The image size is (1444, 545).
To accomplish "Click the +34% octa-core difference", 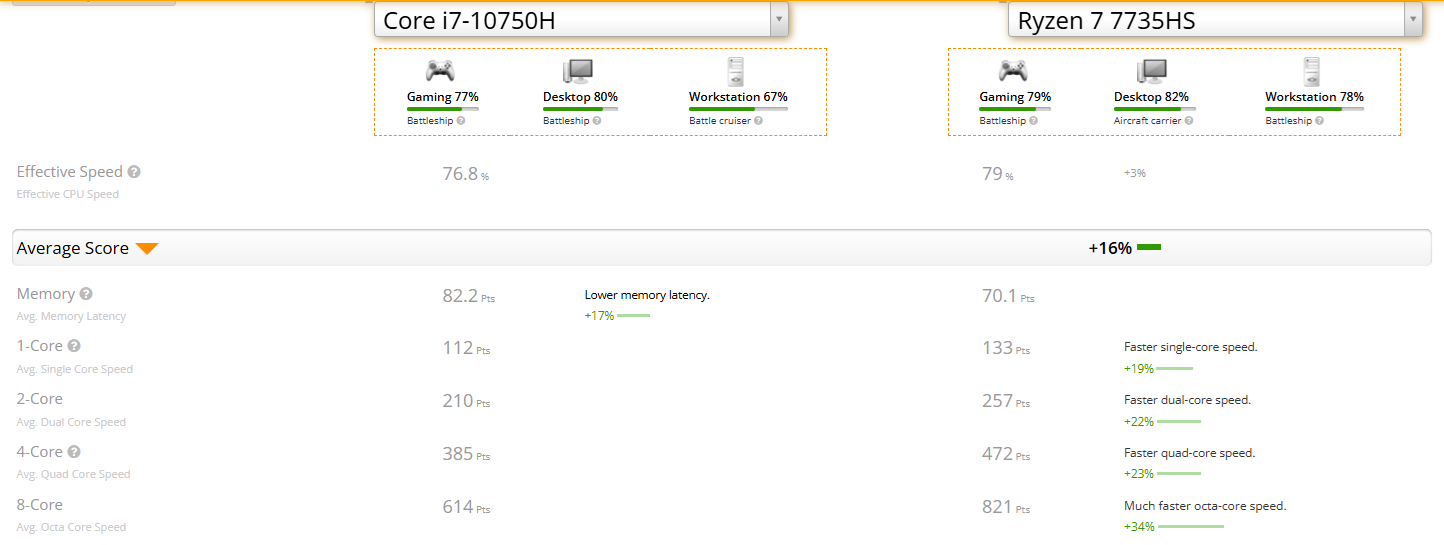I will 1139,526.
